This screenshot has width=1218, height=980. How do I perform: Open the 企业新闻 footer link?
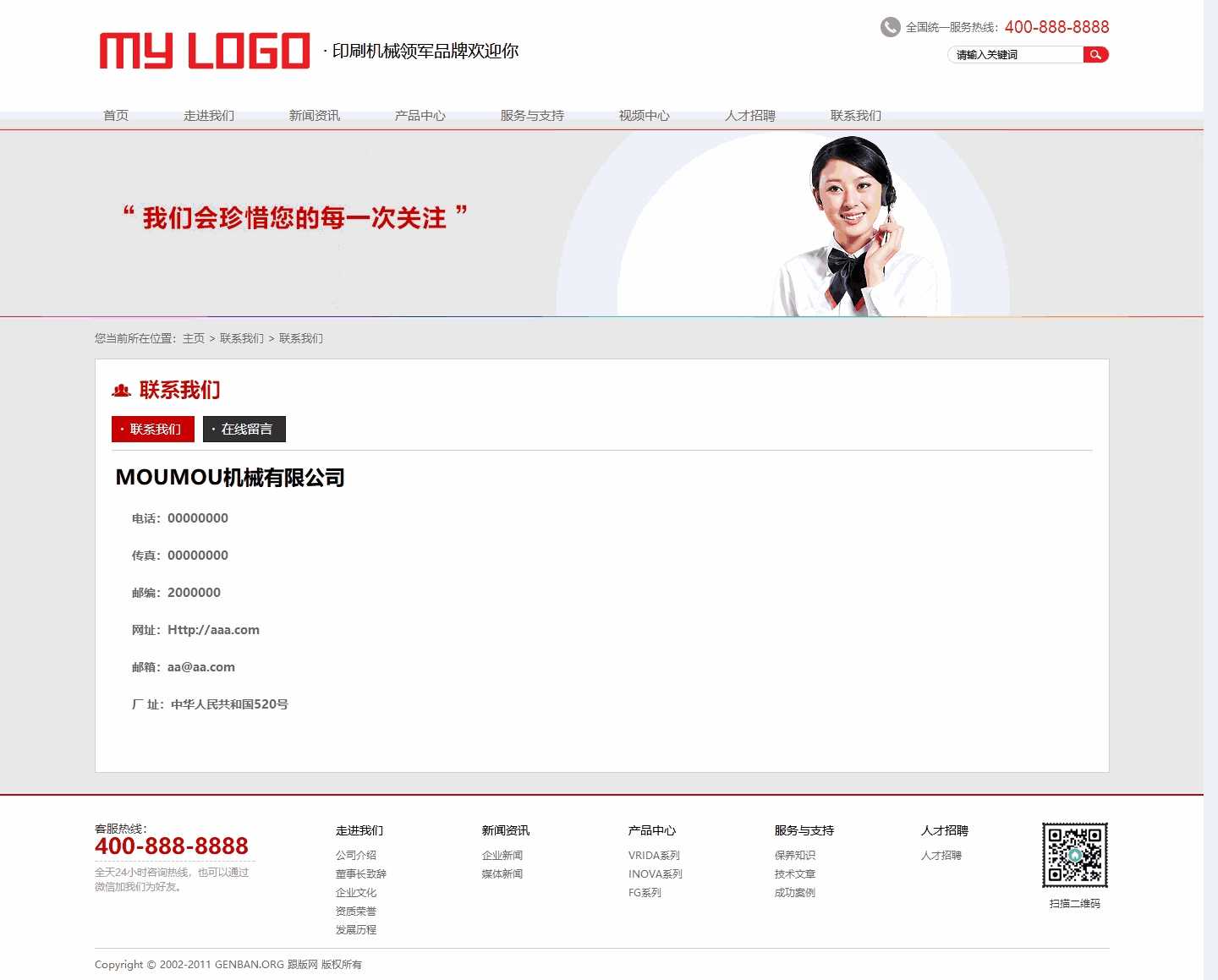501,855
